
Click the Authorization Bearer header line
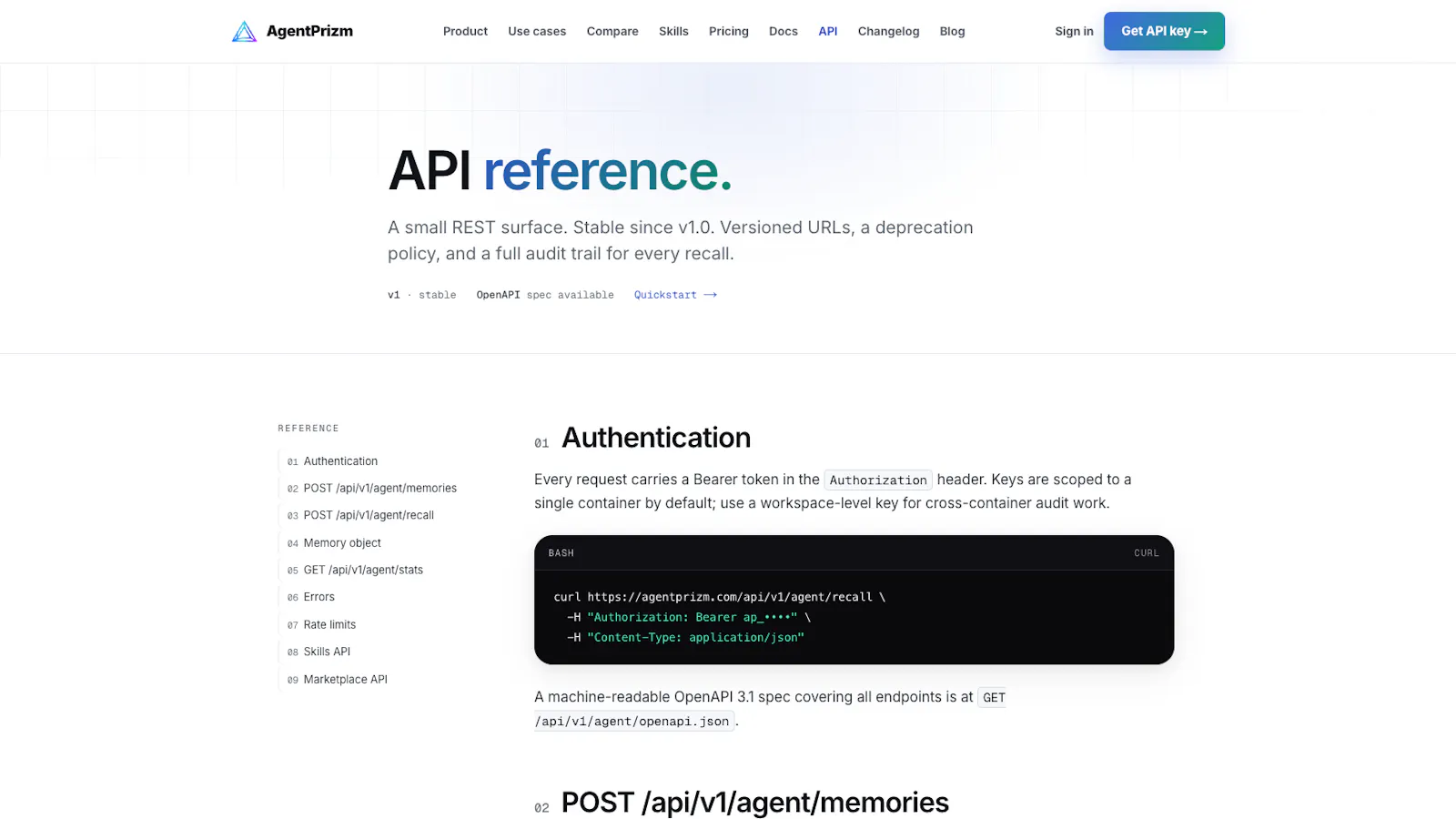click(x=689, y=617)
